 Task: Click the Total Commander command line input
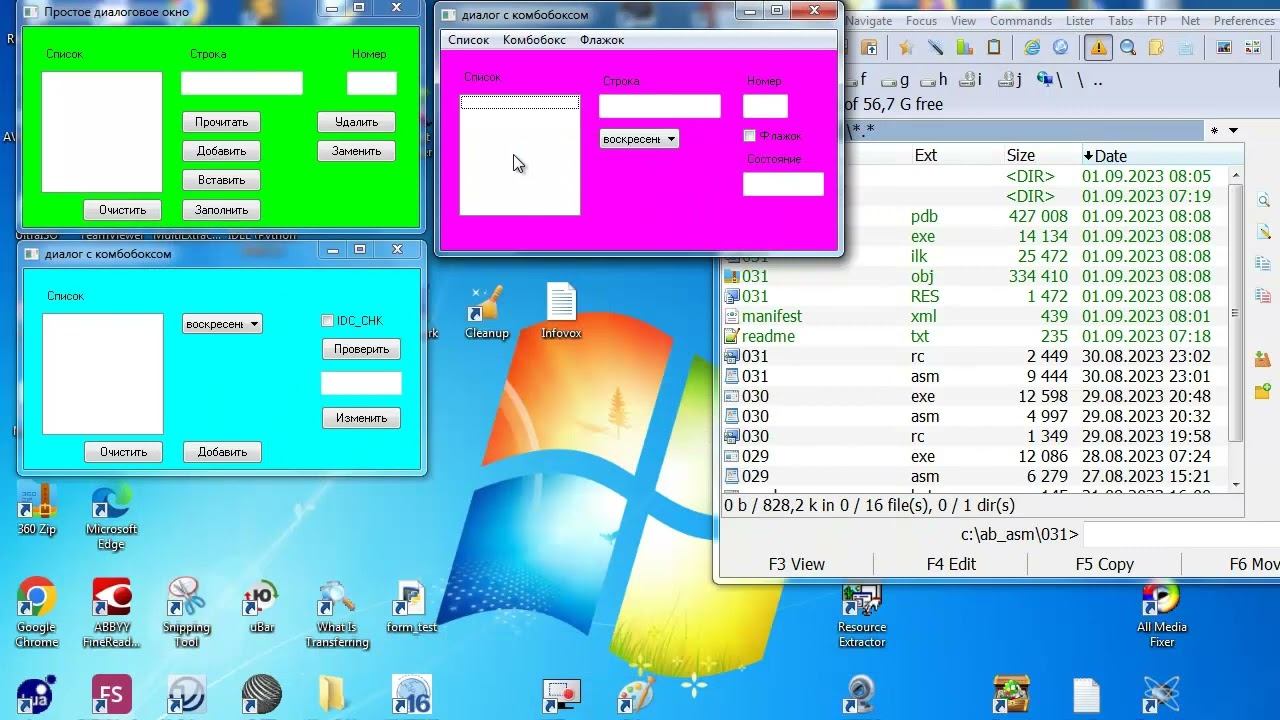1181,534
